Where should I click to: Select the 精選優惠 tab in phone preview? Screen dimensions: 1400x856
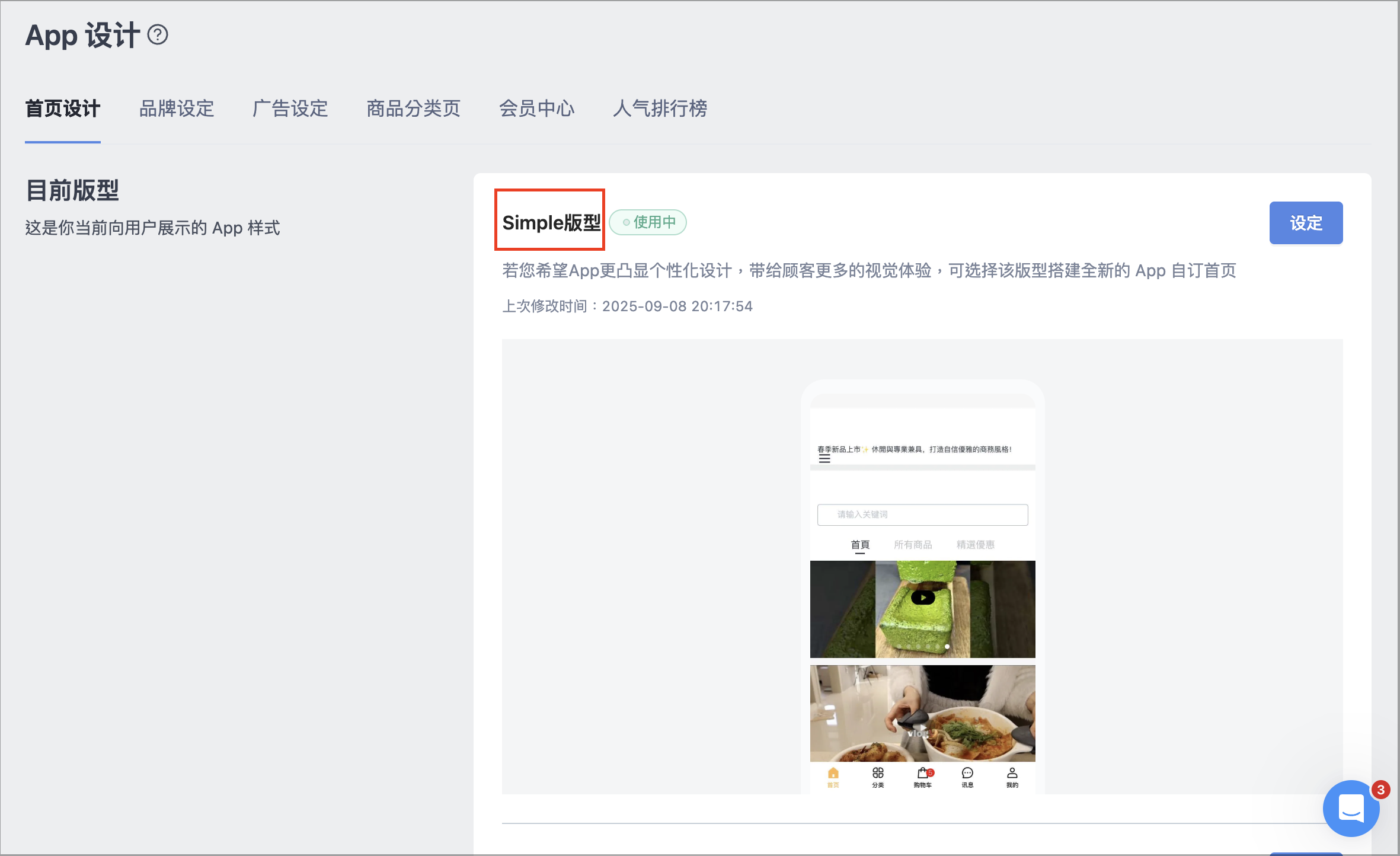(976, 545)
